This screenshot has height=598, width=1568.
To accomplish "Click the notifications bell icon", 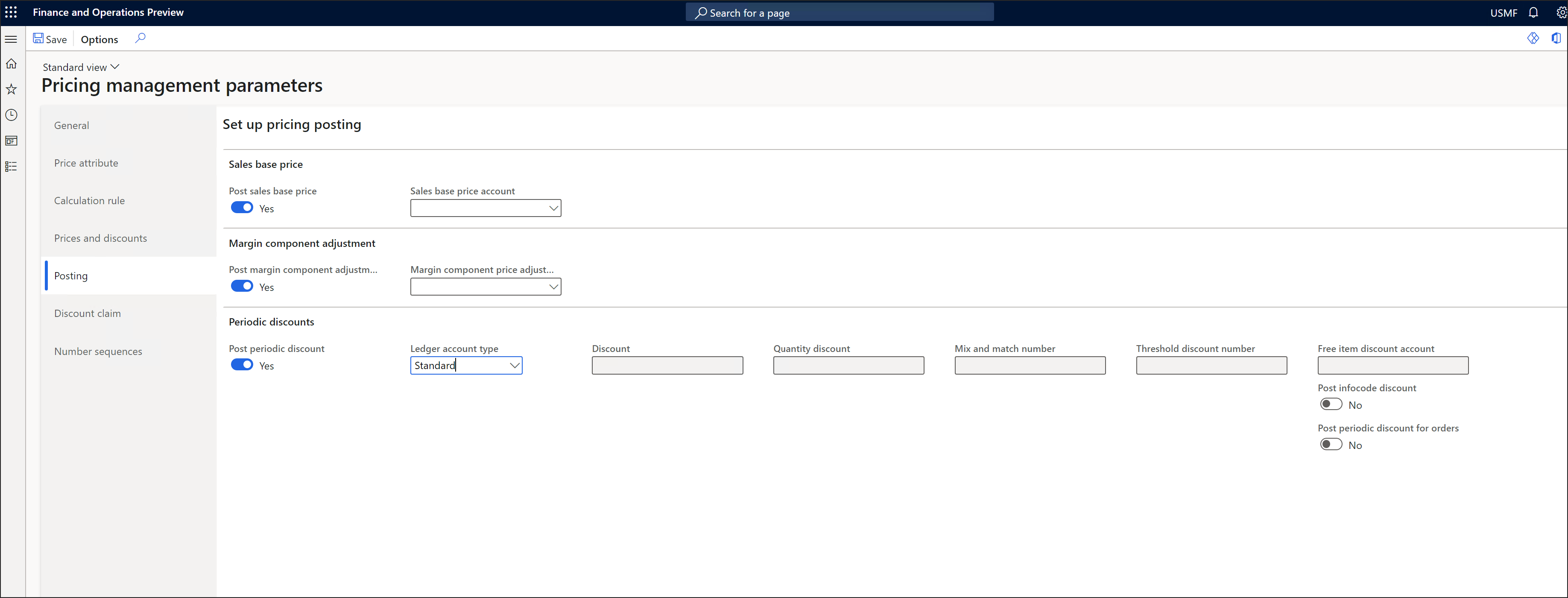I will [1533, 12].
